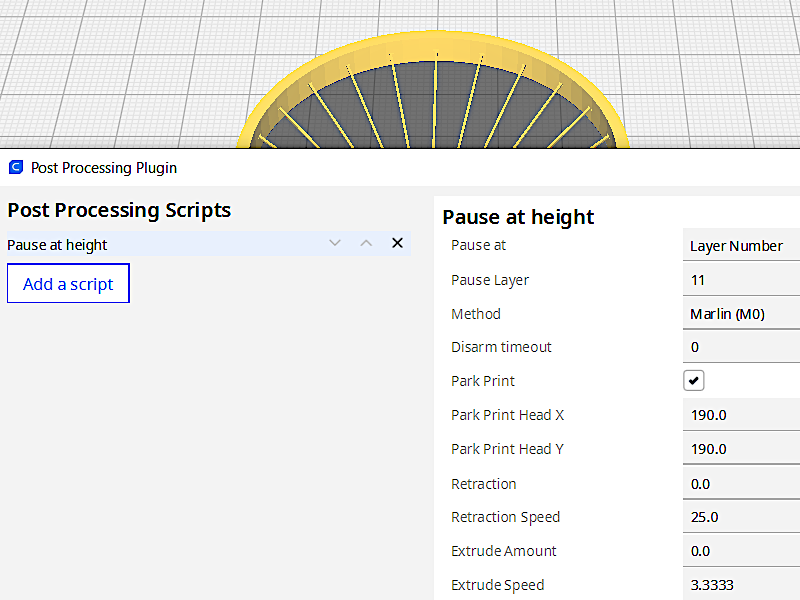The width and height of the screenshot is (800, 600).
Task: Edit the Extrude Amount field
Action: click(741, 551)
